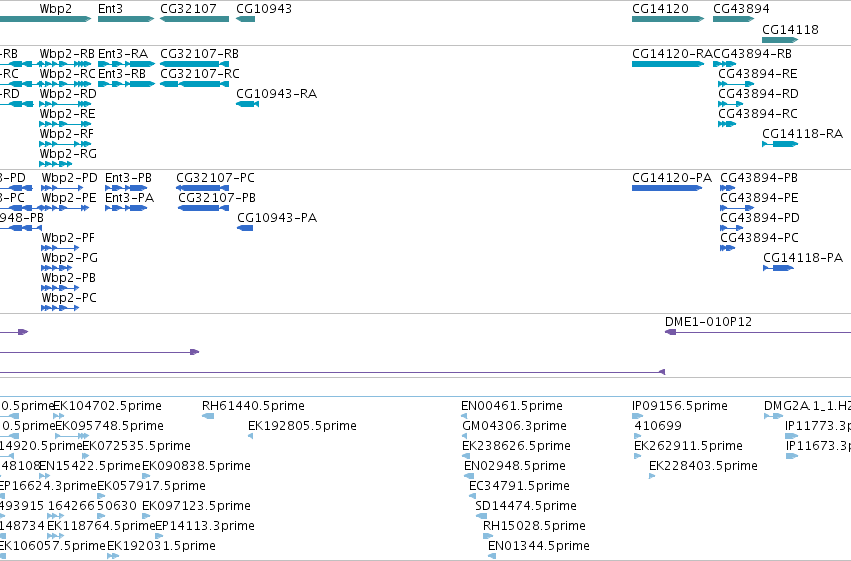Select the 410699 feature
This screenshot has height=561, width=851.
(x=638, y=436)
